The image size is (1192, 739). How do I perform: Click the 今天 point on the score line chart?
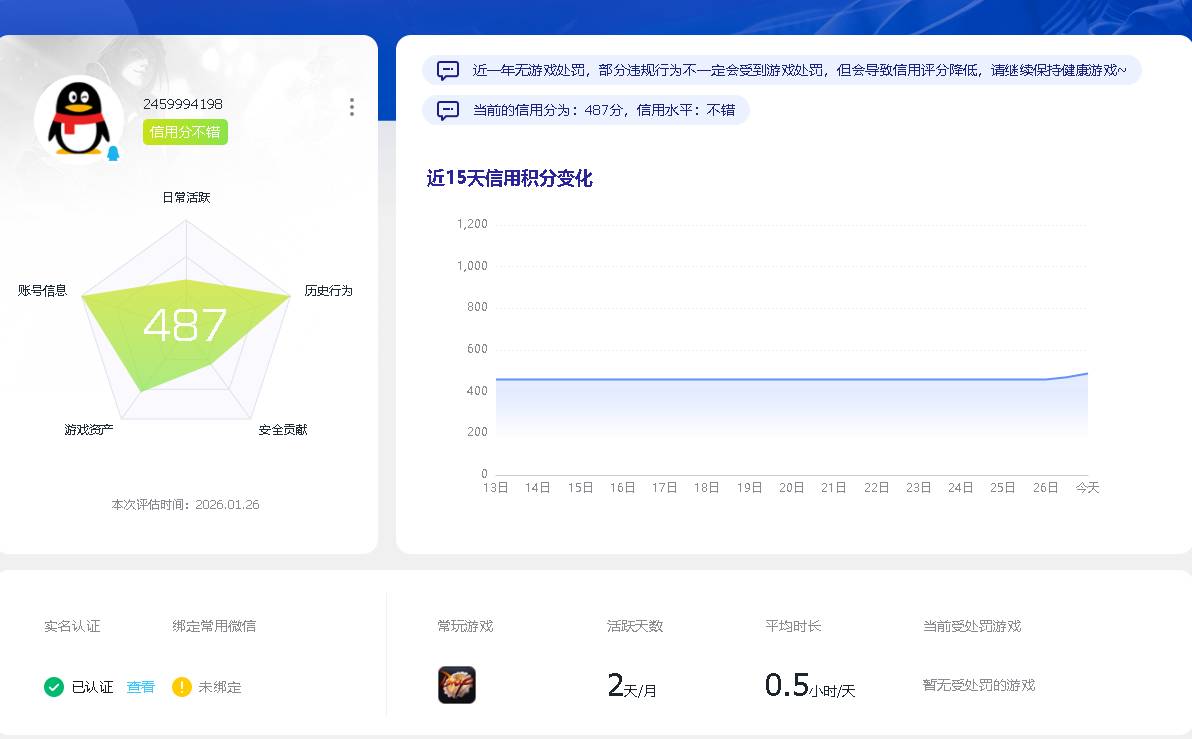click(1087, 374)
